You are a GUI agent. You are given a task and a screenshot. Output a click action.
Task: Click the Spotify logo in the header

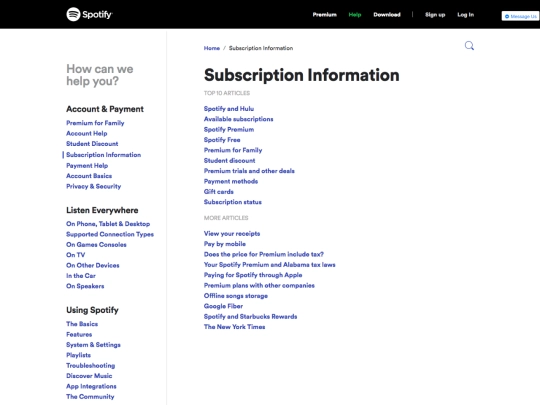click(x=89, y=14)
